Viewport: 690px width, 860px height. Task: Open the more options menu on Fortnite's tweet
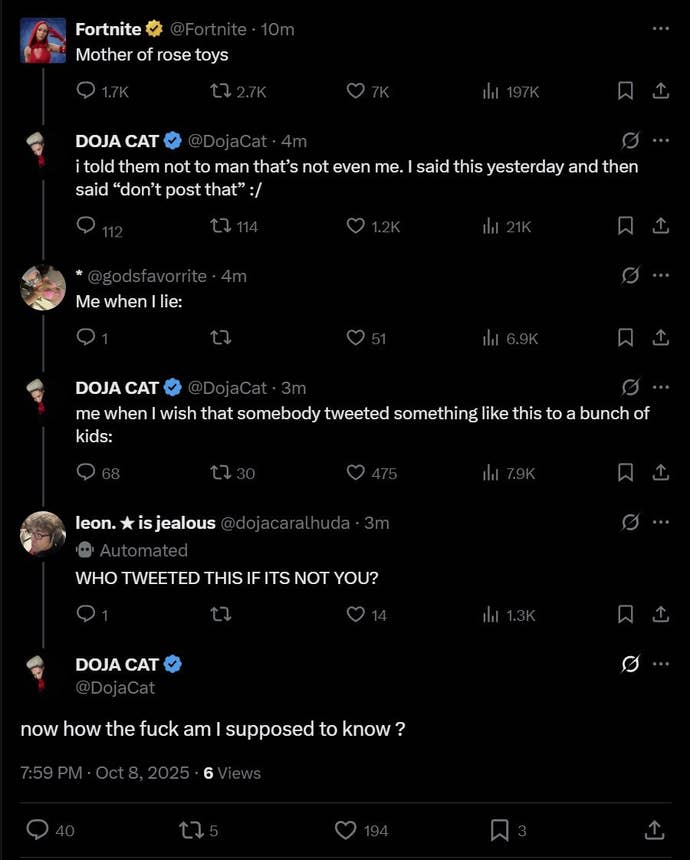click(659, 29)
